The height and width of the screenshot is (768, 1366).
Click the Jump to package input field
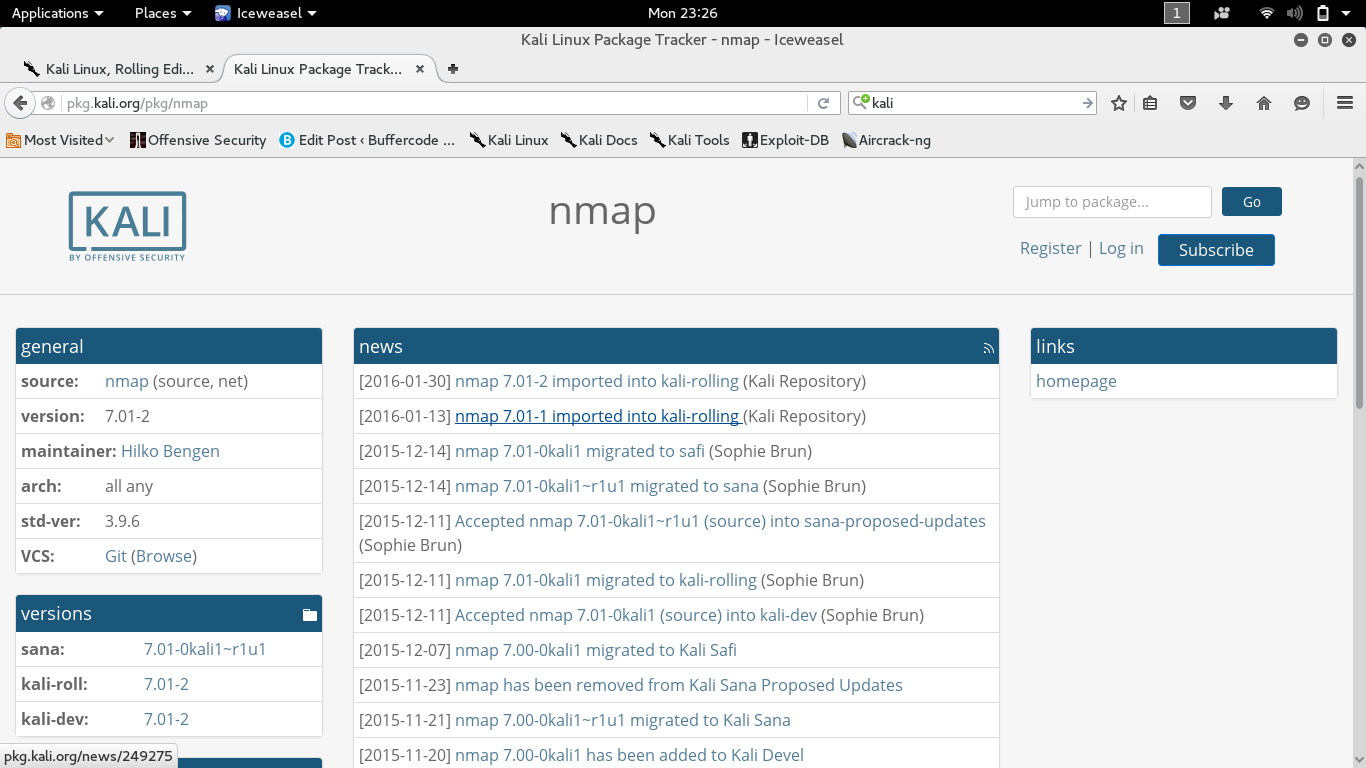click(1112, 202)
